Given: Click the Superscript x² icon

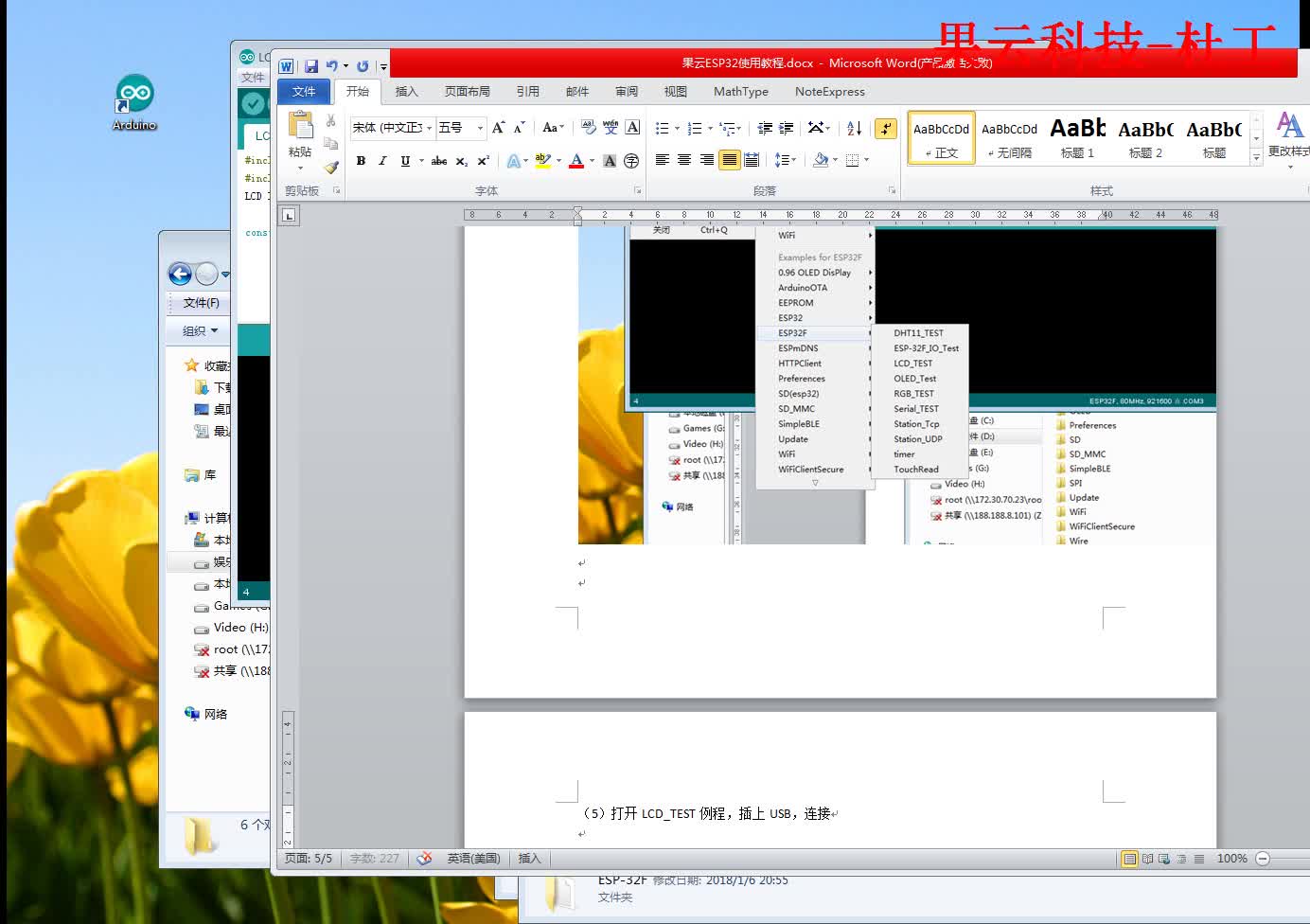Looking at the screenshot, I should (x=483, y=161).
